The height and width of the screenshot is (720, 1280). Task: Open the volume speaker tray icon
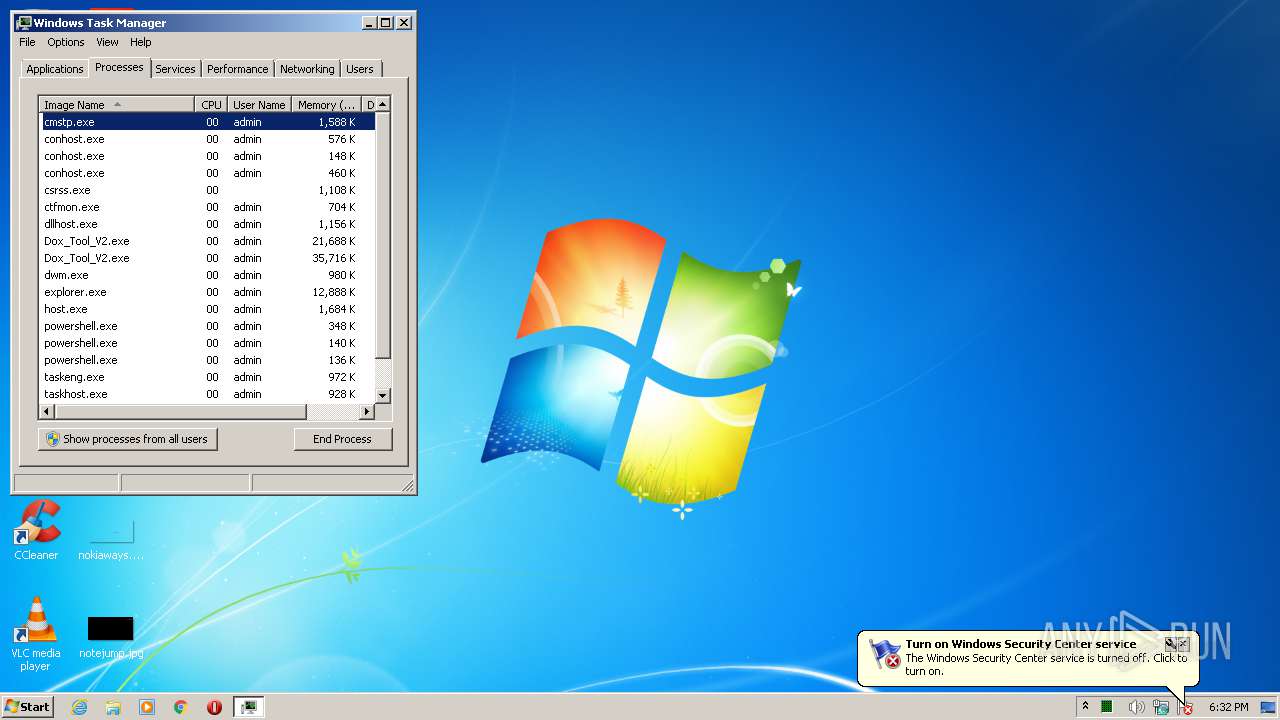click(x=1136, y=707)
